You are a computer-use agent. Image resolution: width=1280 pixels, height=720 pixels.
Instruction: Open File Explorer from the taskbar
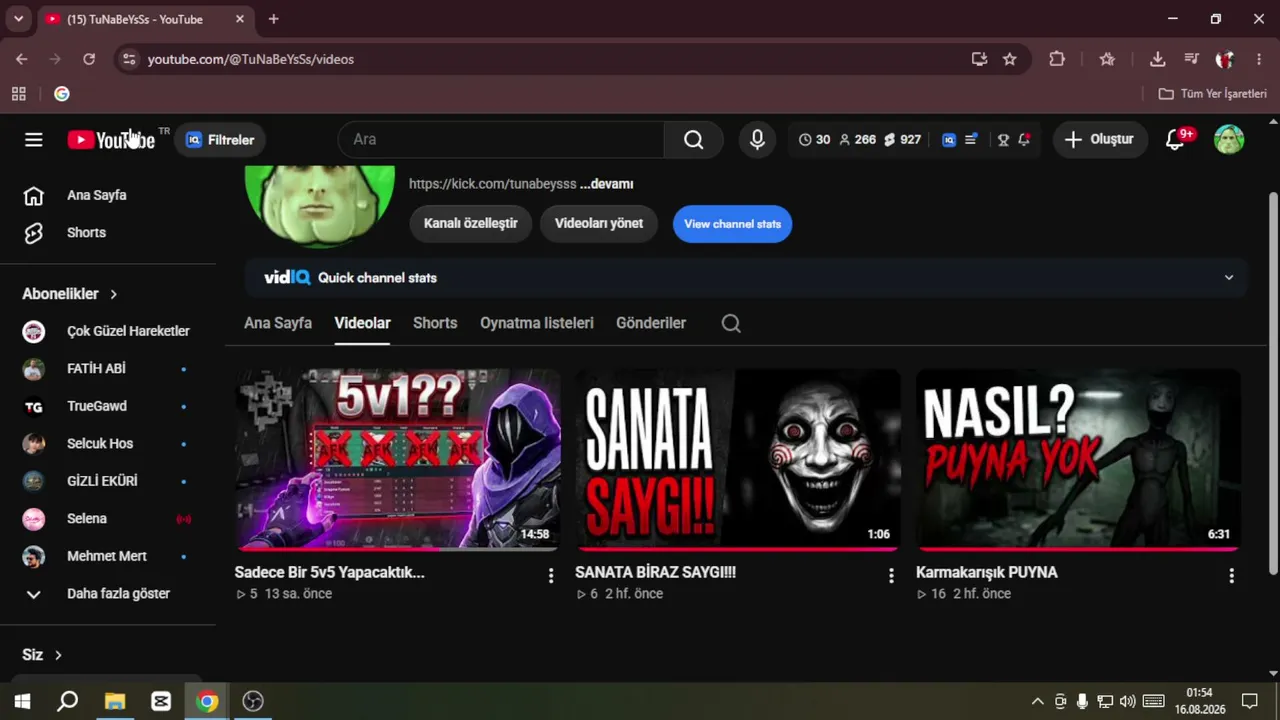(x=115, y=701)
